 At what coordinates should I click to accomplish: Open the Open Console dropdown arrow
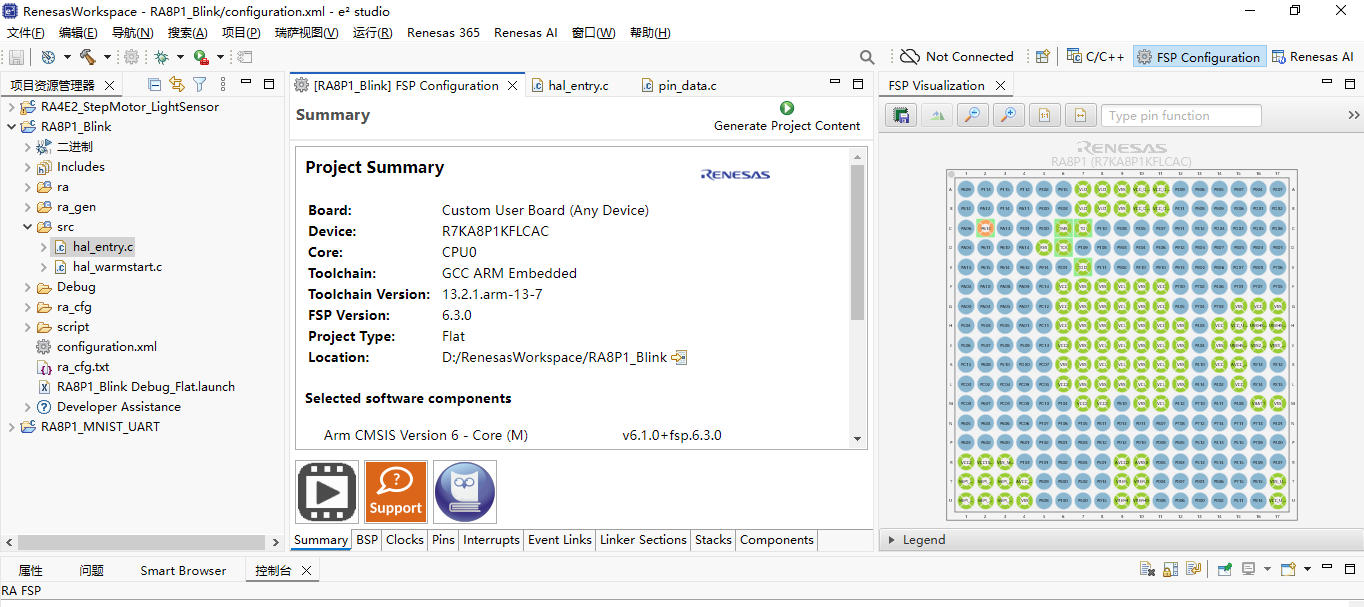[x=1307, y=569]
